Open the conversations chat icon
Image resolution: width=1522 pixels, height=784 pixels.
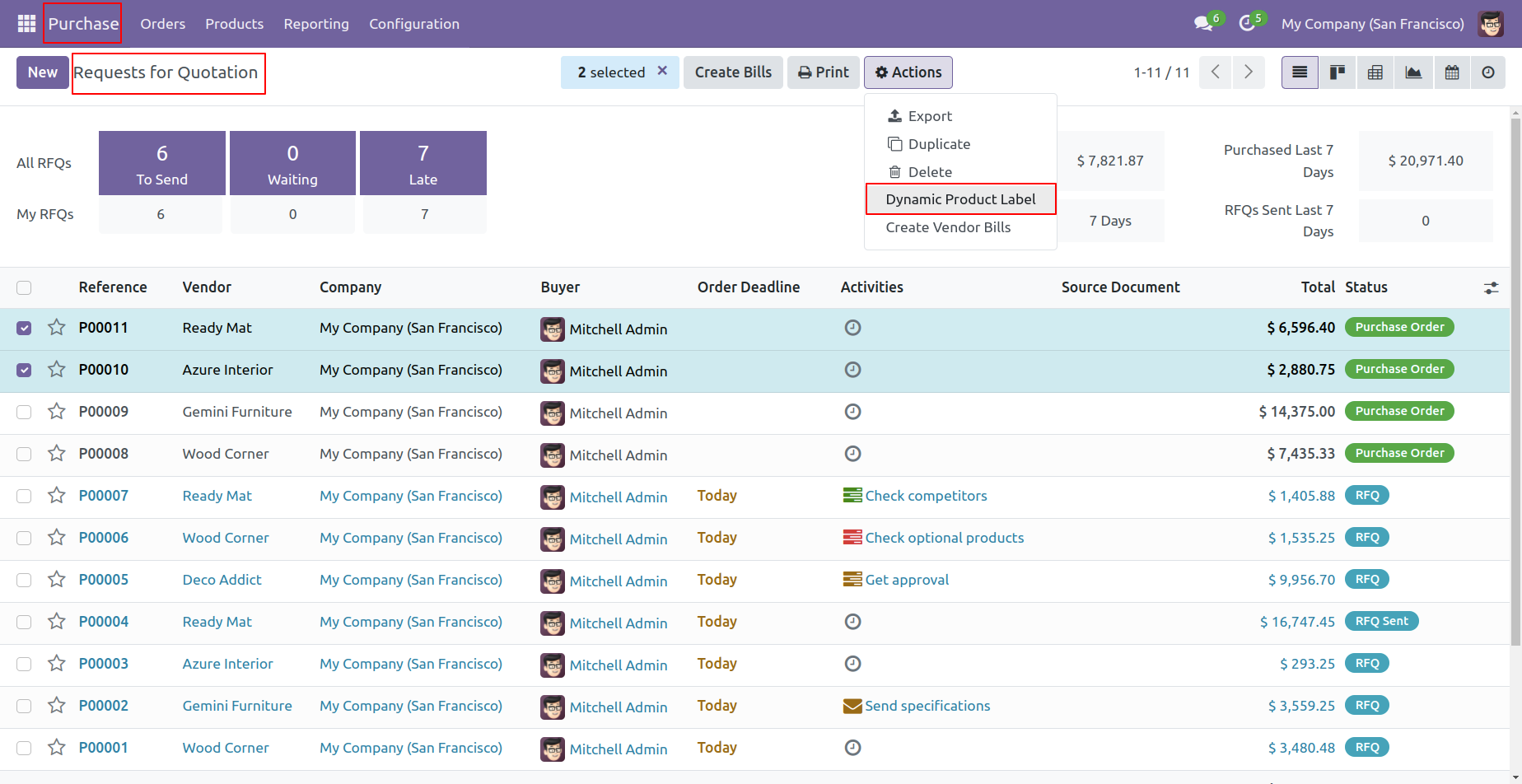pos(1203,24)
